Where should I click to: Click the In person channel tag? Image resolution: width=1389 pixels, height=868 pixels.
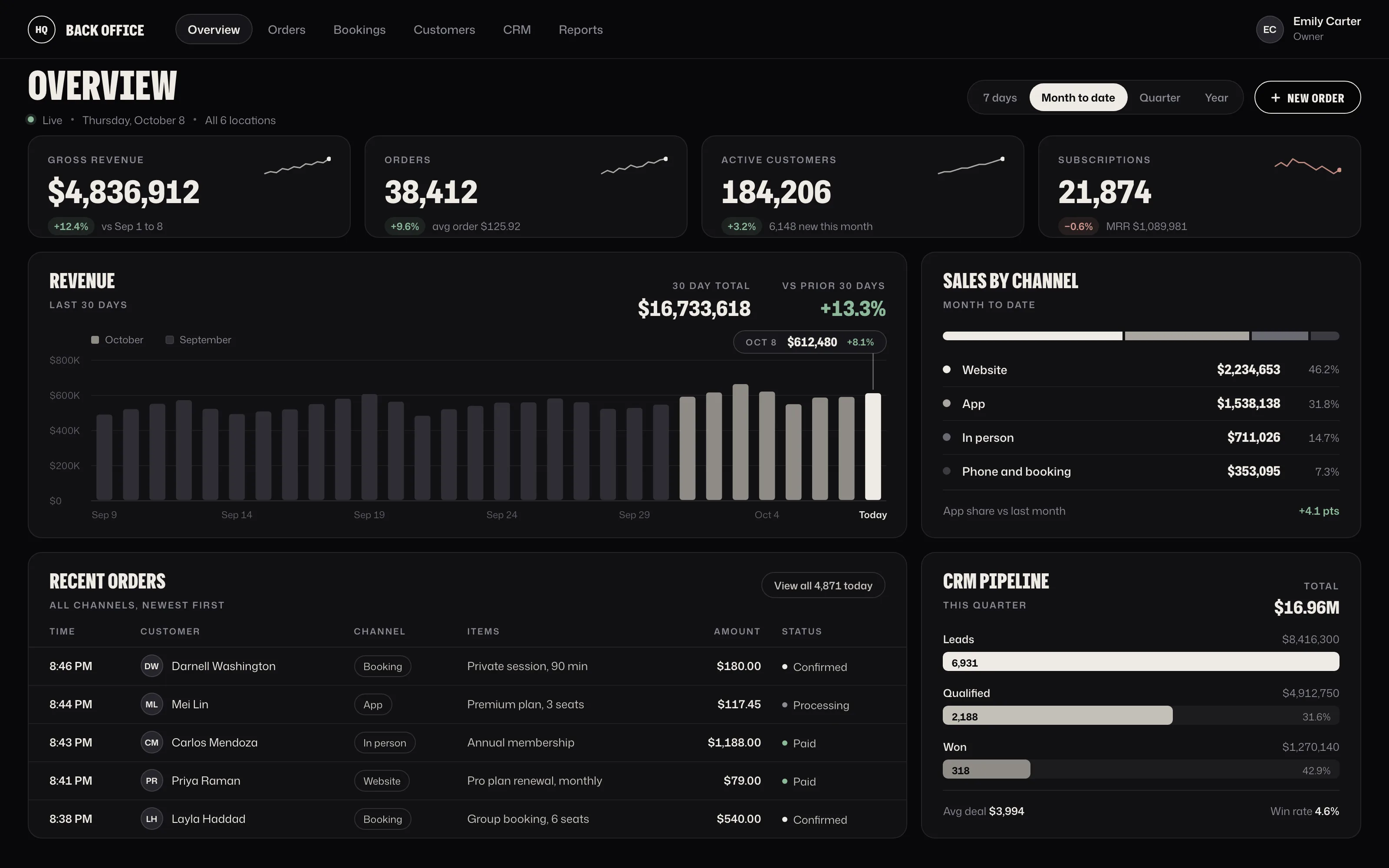pos(385,743)
